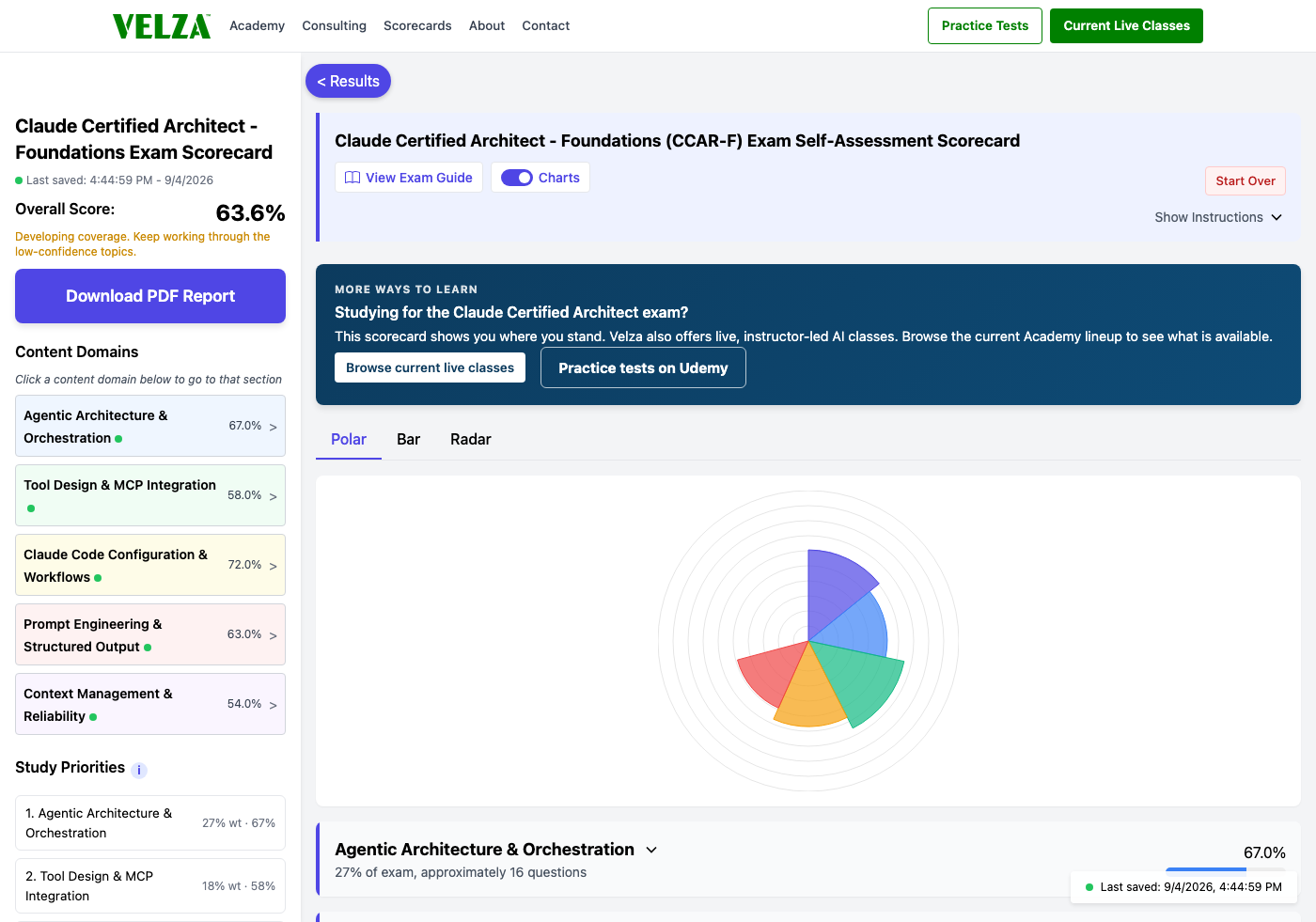Click 'Last saved: 9/4/2026, 4:44:59 PM' toast
1316x922 pixels.
[x=1183, y=887]
